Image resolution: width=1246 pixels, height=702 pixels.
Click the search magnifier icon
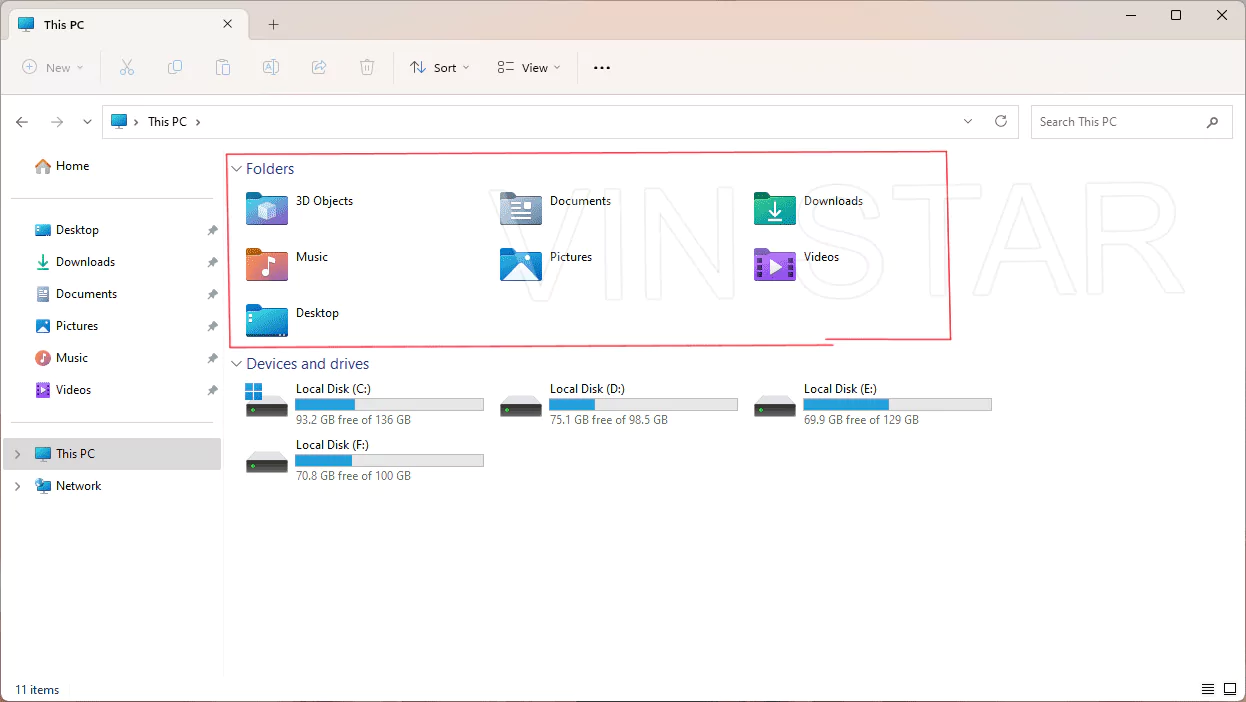(1213, 122)
